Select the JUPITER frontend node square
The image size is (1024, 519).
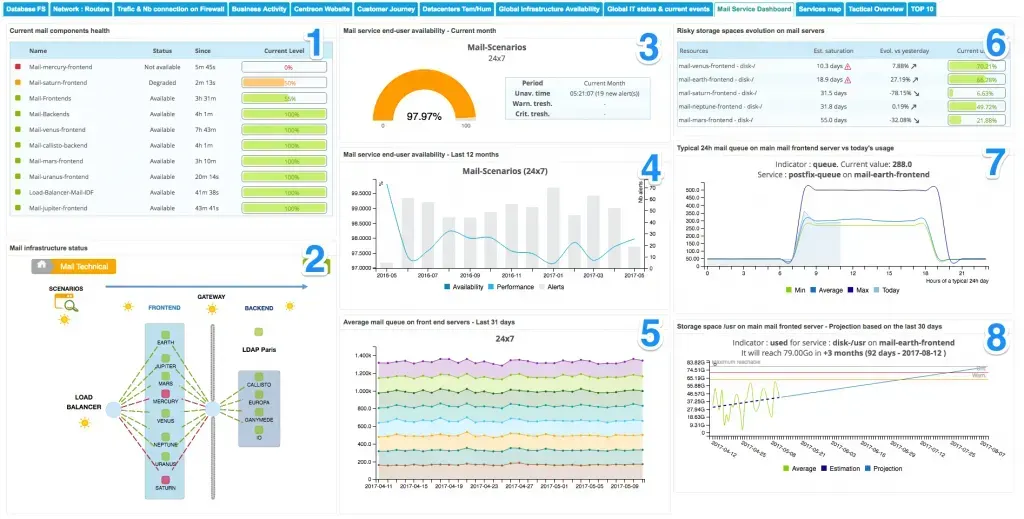click(x=165, y=358)
